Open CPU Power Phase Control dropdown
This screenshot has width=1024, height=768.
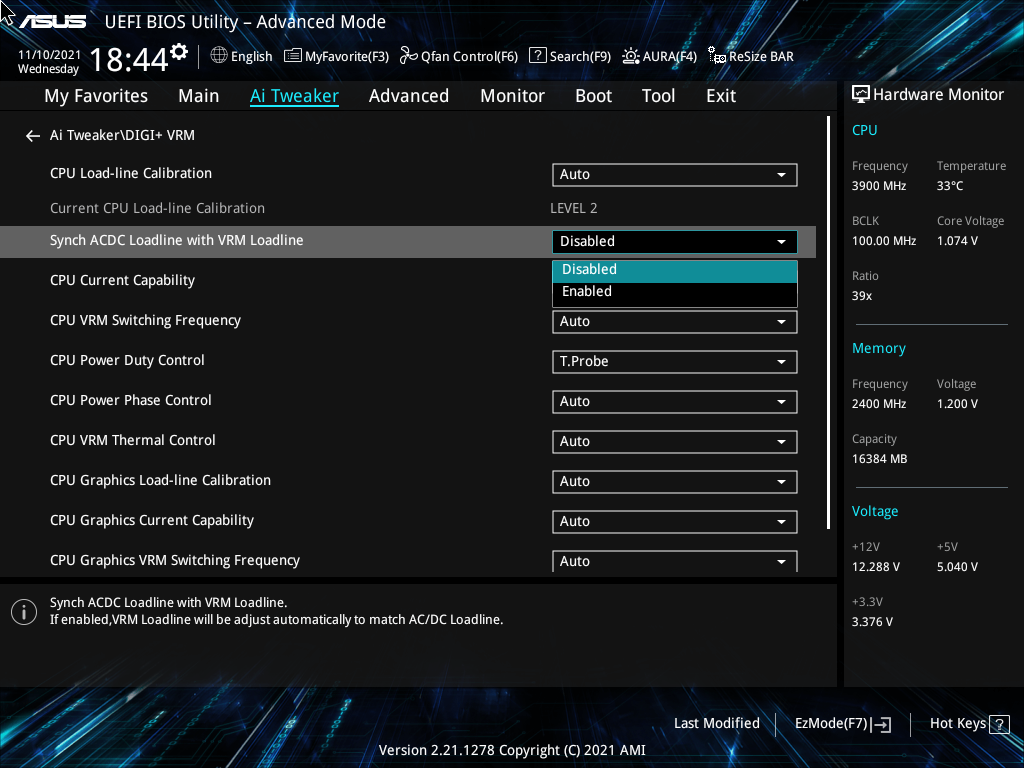click(675, 402)
